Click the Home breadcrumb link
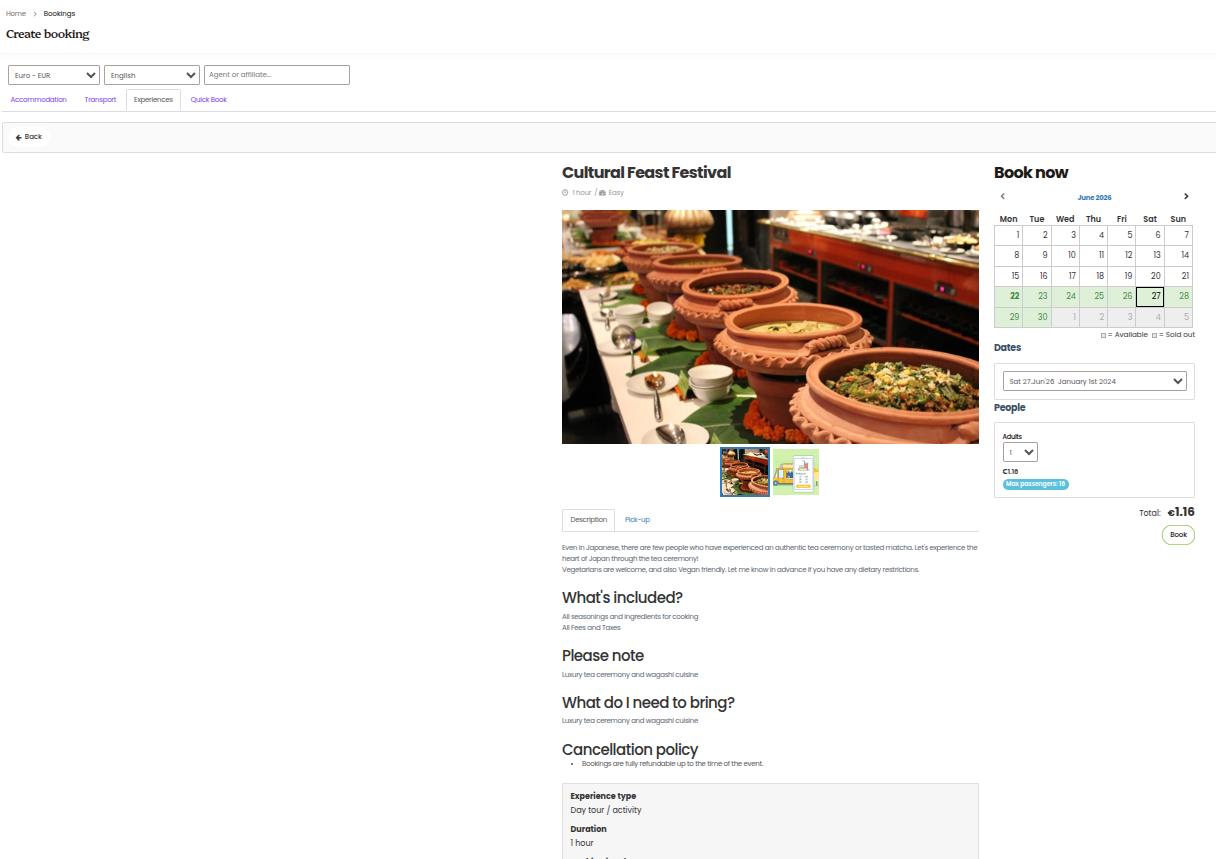The width and height of the screenshot is (1216, 859). point(16,14)
